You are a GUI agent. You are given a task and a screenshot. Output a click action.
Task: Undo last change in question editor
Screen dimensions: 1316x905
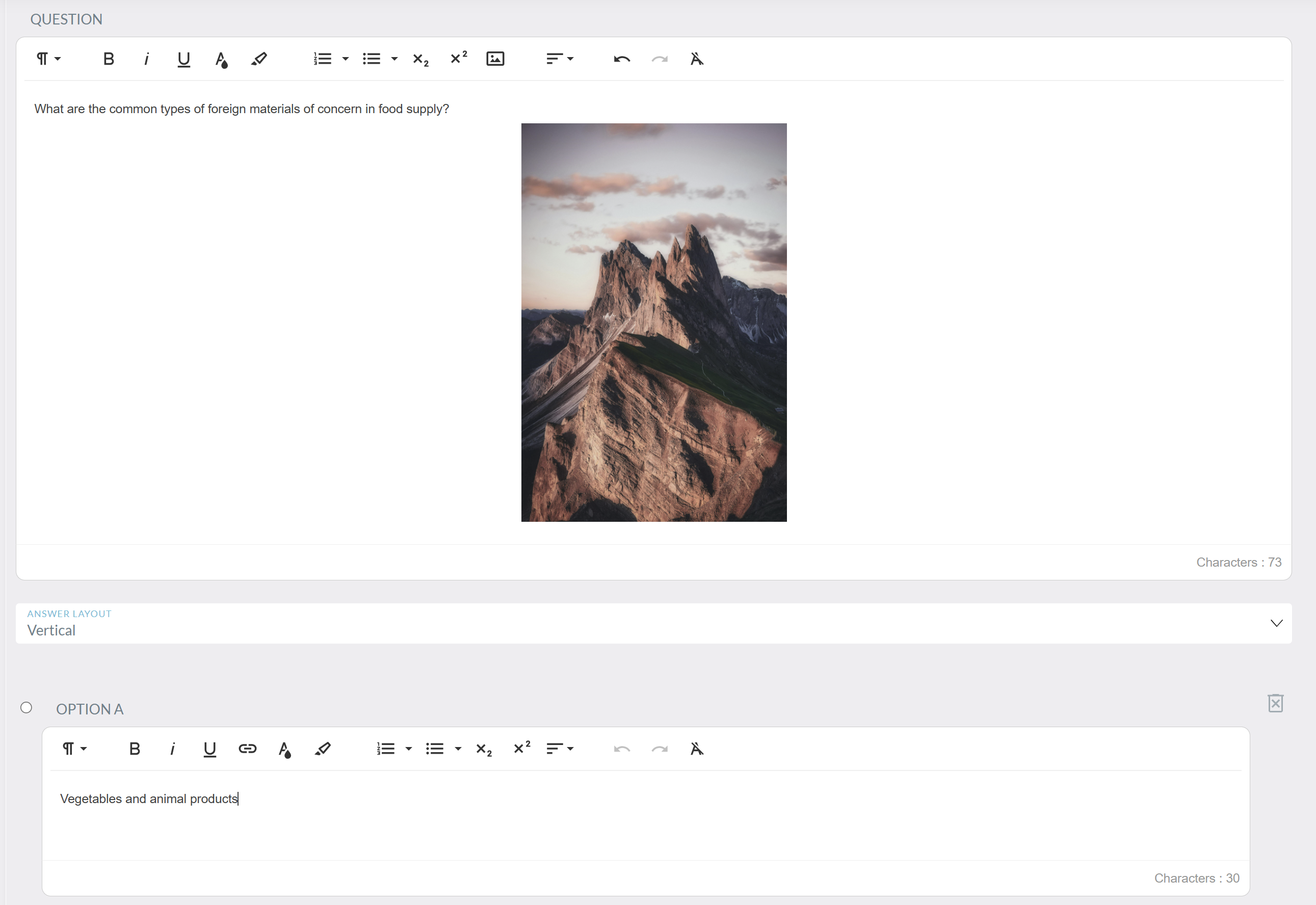[621, 59]
